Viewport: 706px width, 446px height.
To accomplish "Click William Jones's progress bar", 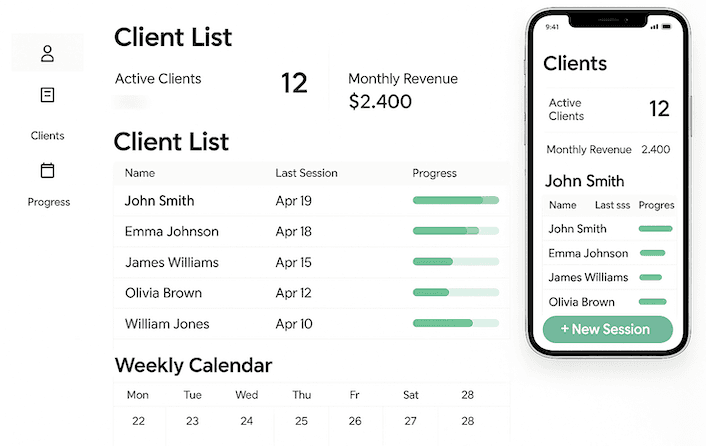I will pos(455,324).
